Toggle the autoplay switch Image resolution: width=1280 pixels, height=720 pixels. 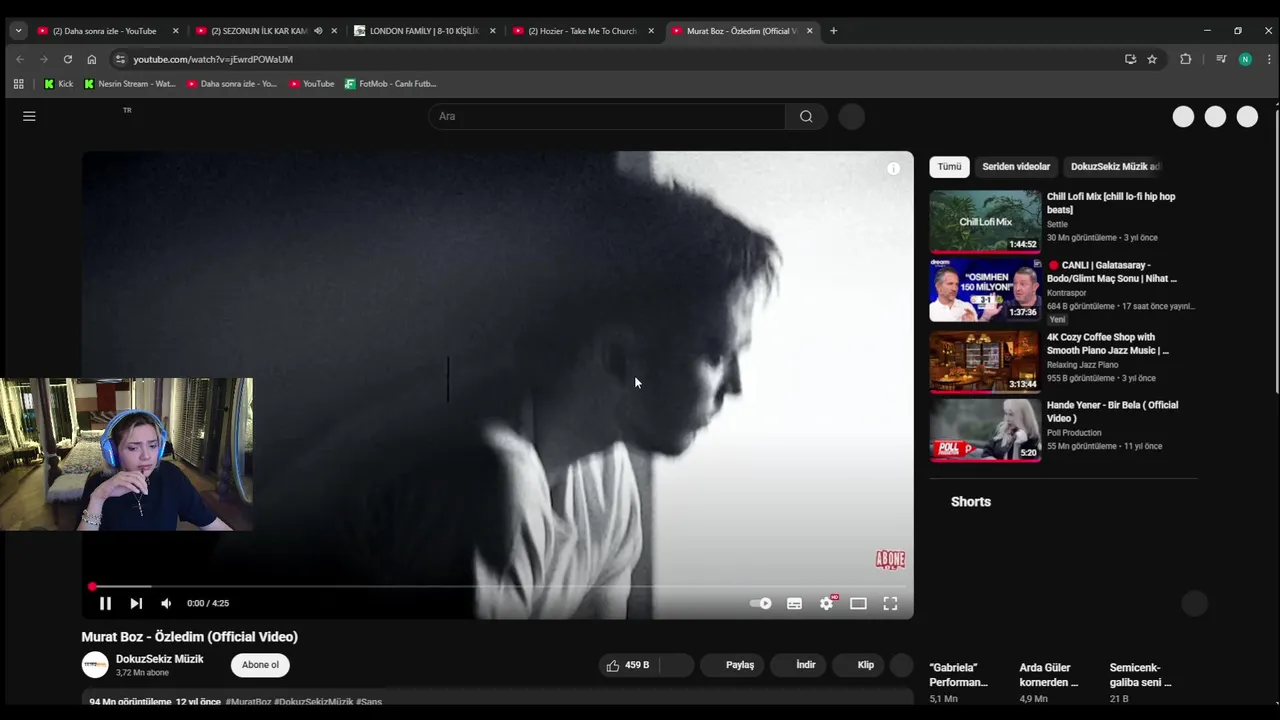(761, 603)
